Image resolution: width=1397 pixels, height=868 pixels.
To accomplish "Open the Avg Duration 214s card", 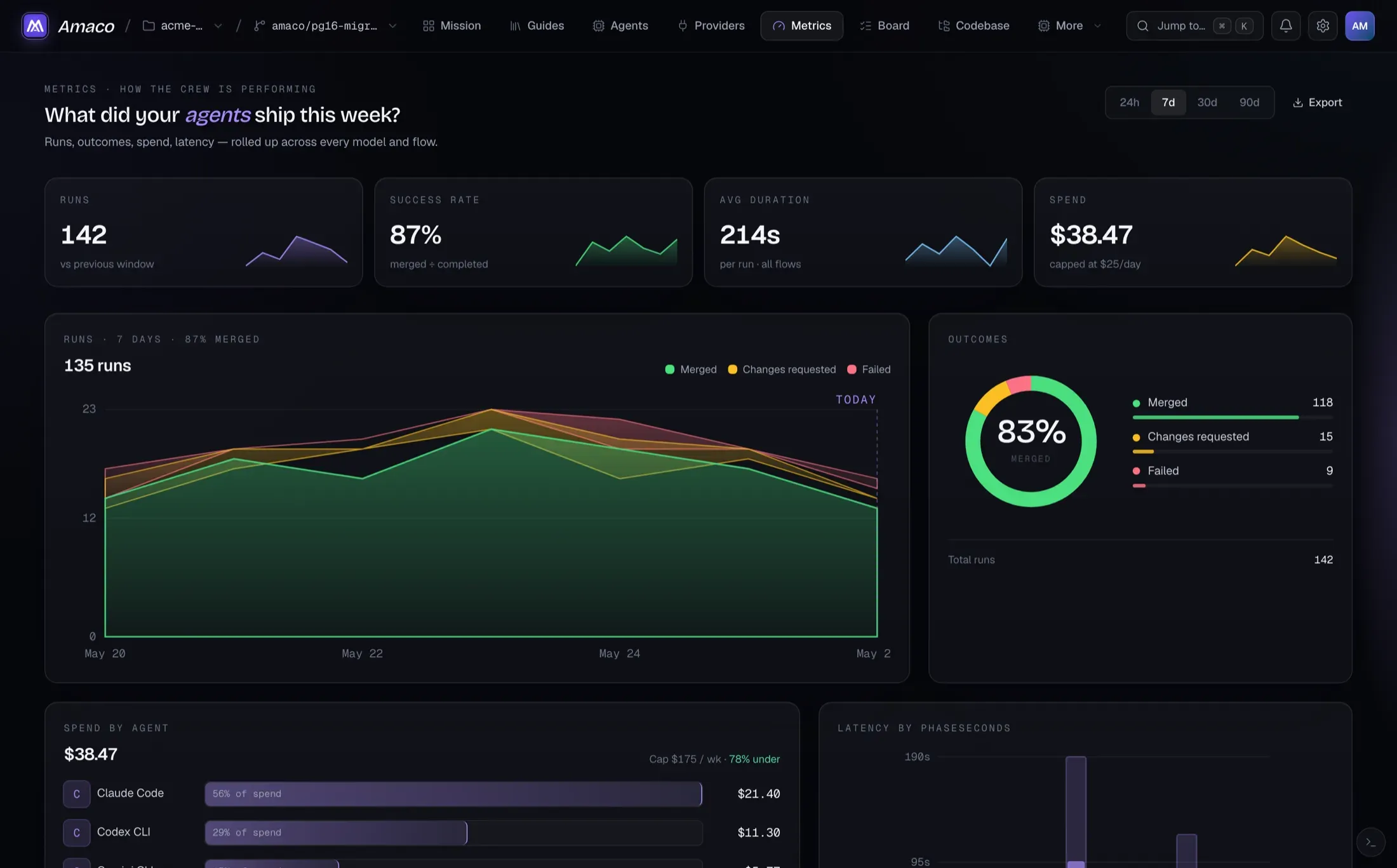I will click(863, 232).
